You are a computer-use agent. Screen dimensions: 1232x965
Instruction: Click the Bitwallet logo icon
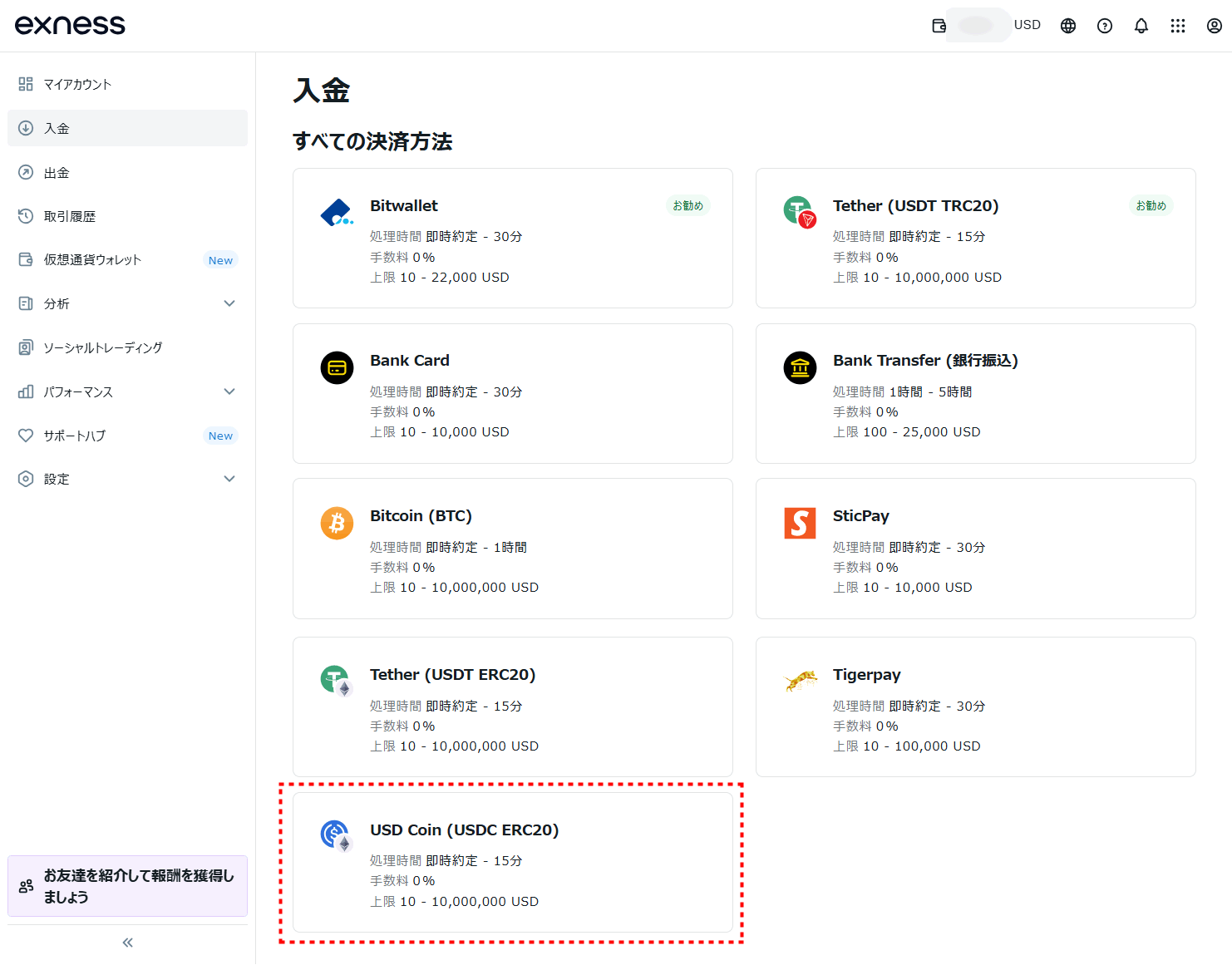[337, 213]
